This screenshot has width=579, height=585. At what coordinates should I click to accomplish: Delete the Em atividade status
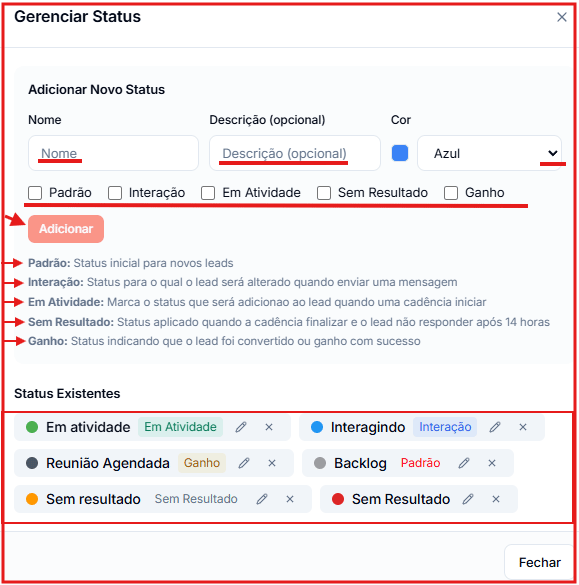coord(269,427)
